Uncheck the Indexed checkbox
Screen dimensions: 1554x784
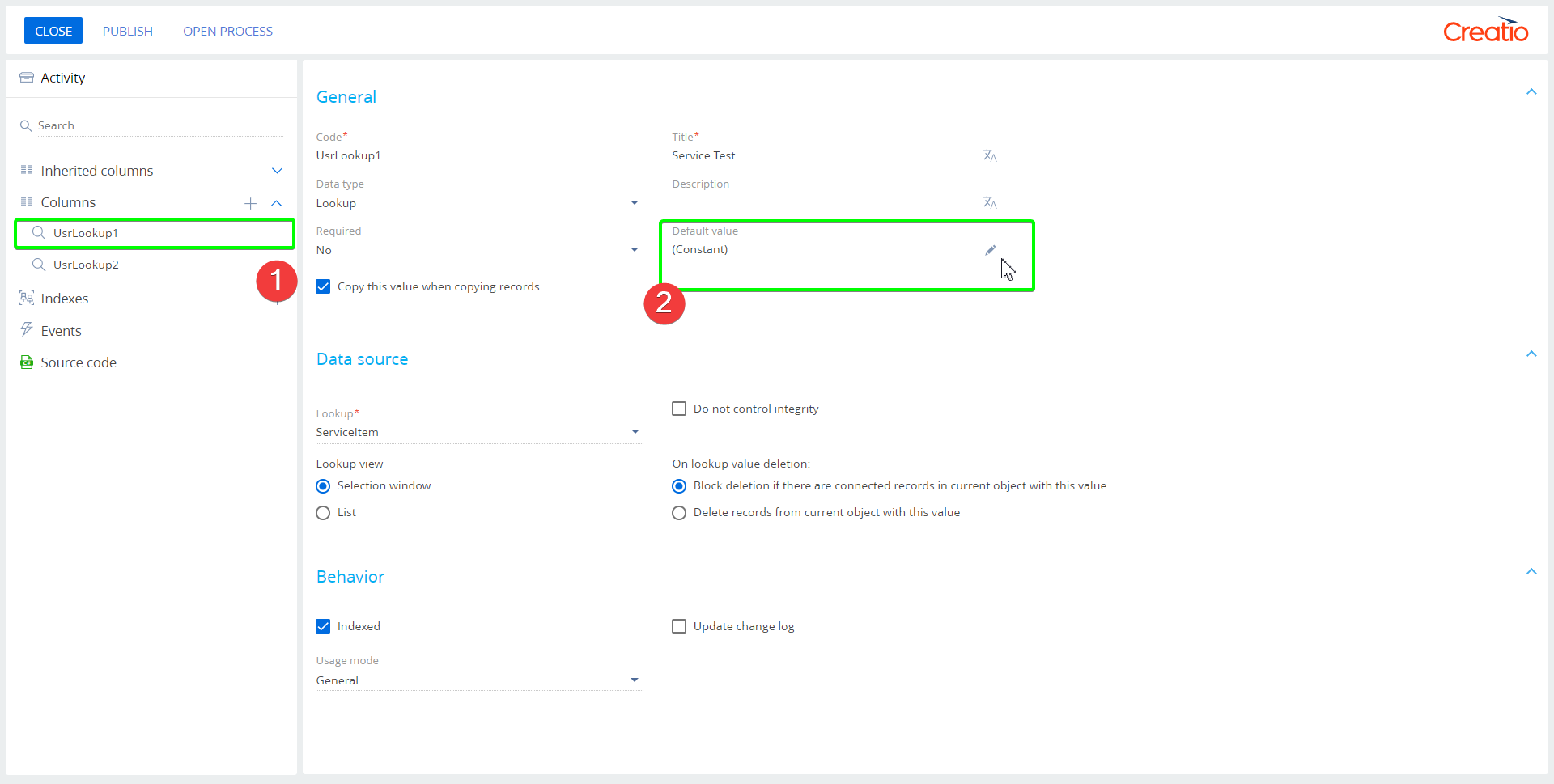click(x=323, y=626)
